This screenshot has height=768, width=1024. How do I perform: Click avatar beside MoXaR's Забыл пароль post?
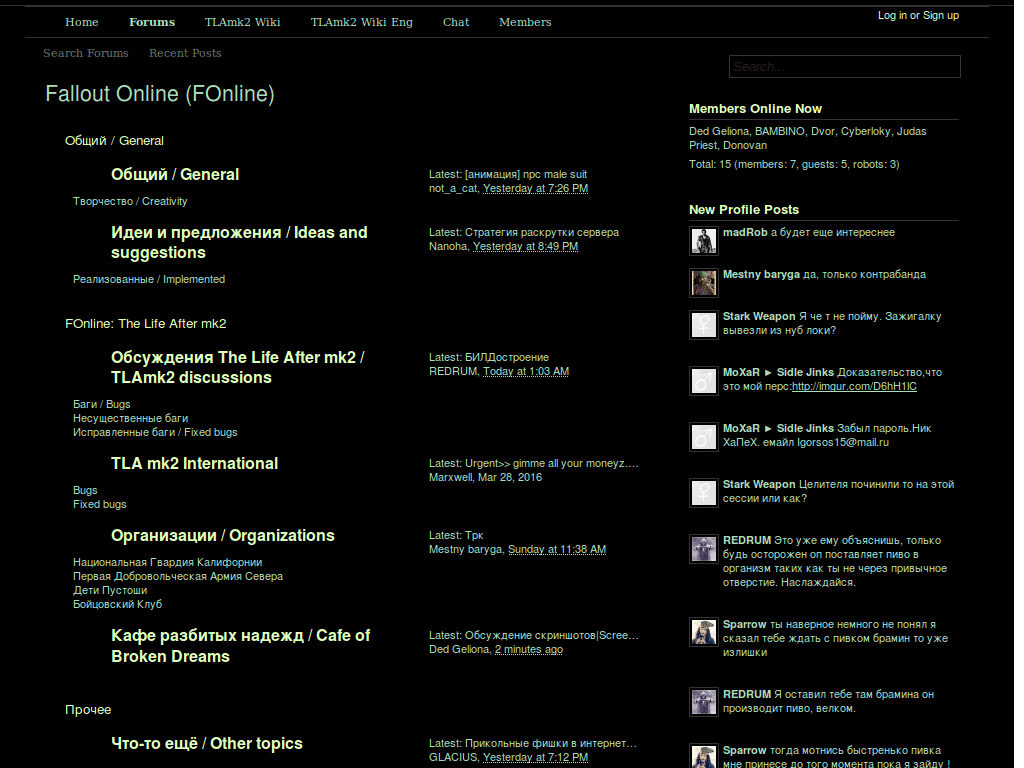(x=703, y=437)
